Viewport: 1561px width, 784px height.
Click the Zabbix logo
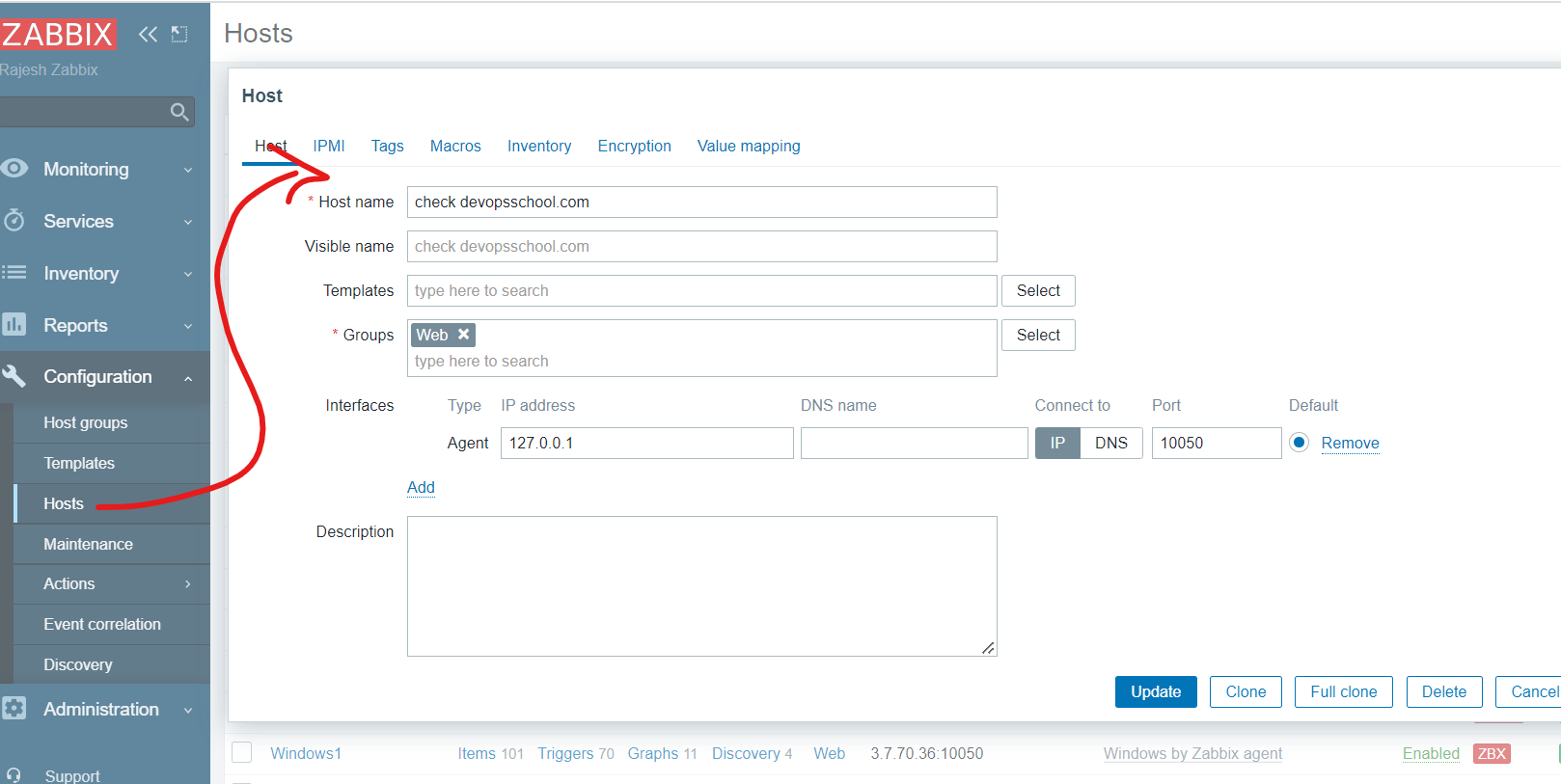click(58, 35)
